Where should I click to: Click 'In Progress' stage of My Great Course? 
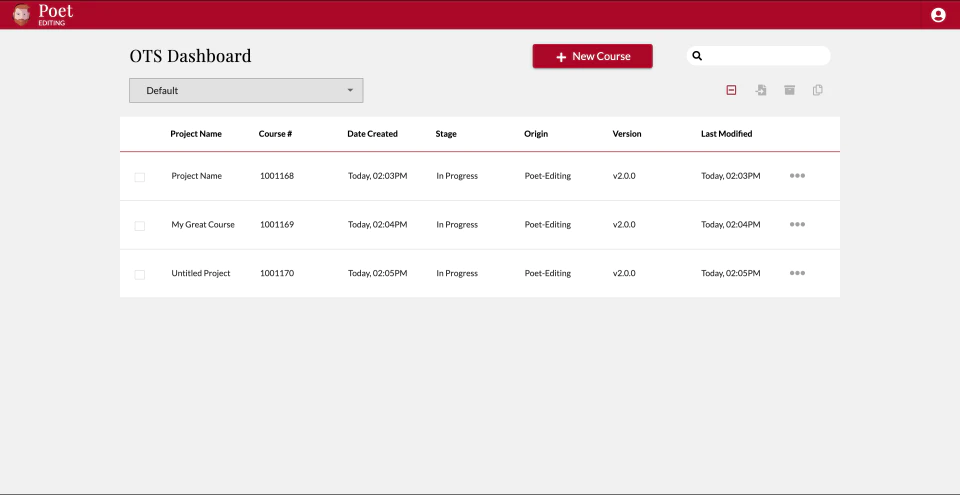click(457, 224)
